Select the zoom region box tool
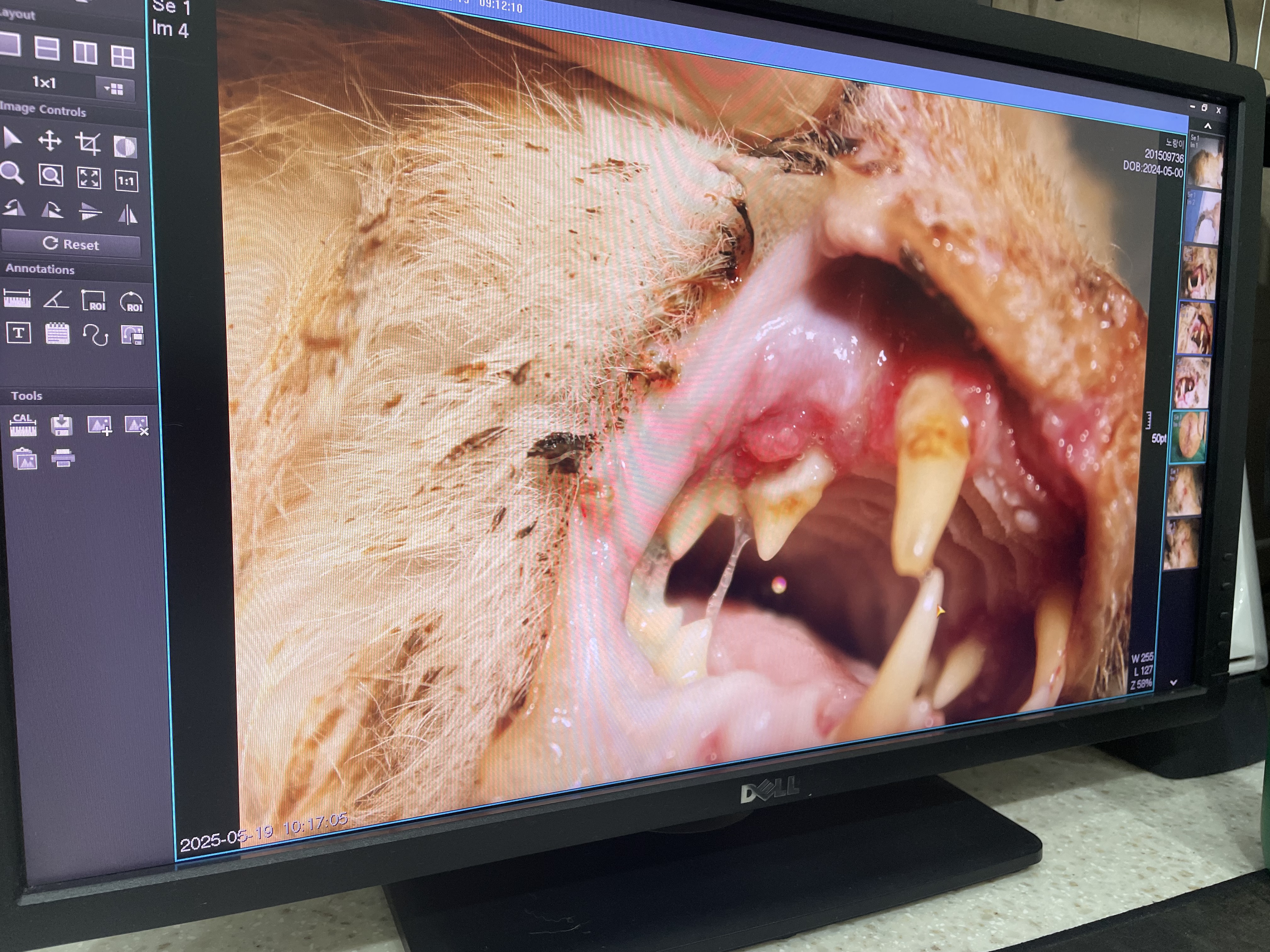The width and height of the screenshot is (1270, 952). 50,176
